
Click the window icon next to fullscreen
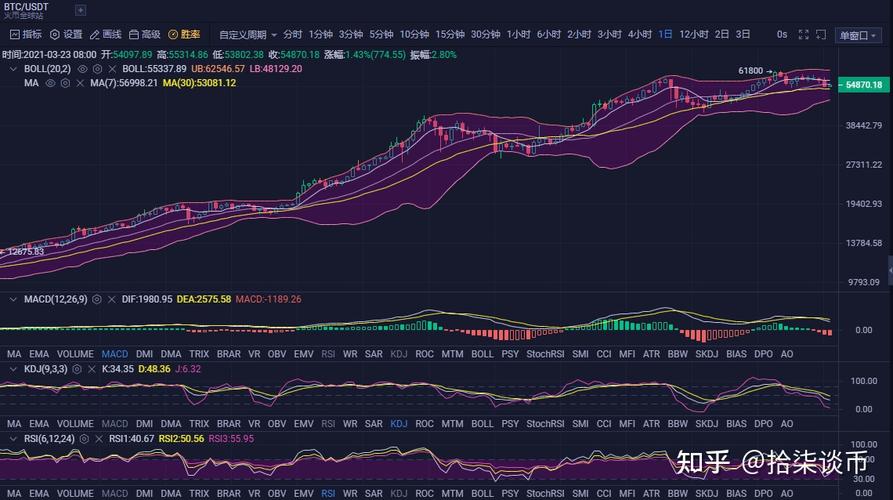[x=821, y=35]
